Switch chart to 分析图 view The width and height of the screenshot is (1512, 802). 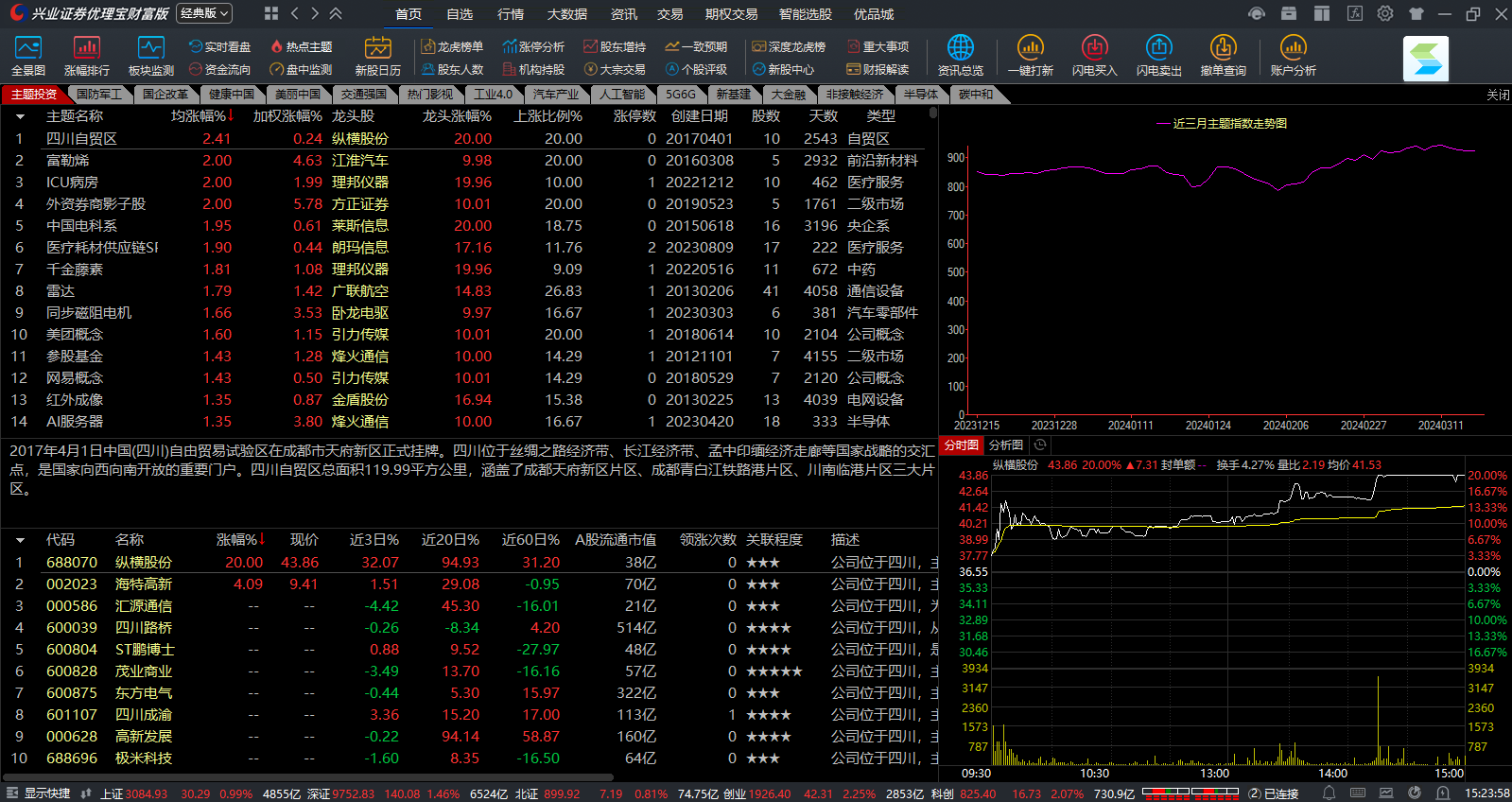click(x=1005, y=445)
